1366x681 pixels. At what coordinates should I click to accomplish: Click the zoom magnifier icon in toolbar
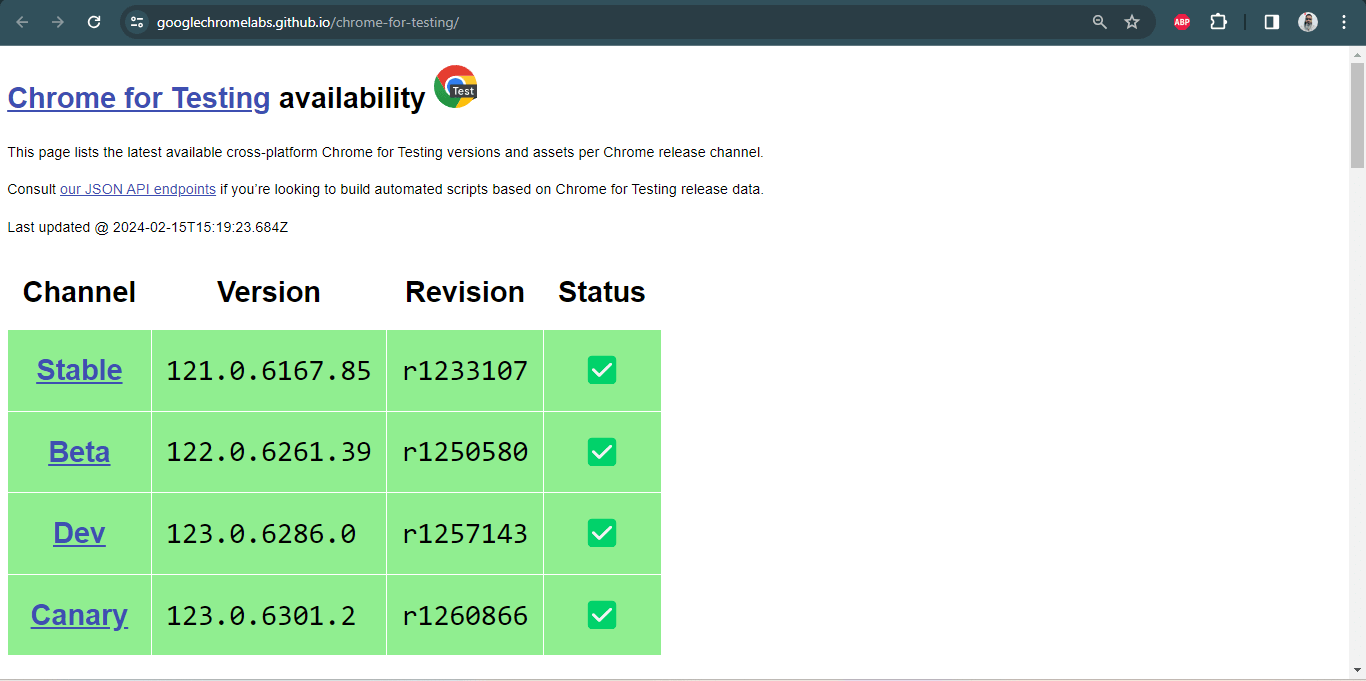click(x=1099, y=21)
